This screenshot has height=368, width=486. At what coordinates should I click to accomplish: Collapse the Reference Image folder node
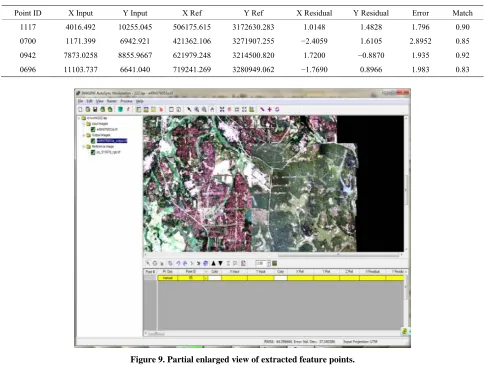coord(84,146)
